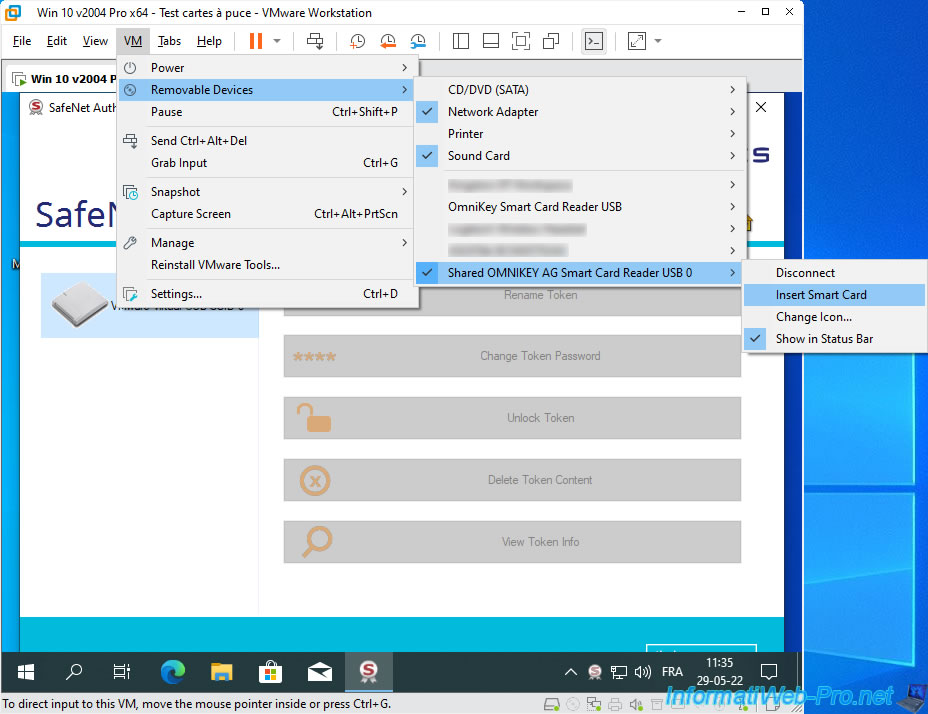Open guest notification center icon
The image size is (928, 714).
pos(769,671)
